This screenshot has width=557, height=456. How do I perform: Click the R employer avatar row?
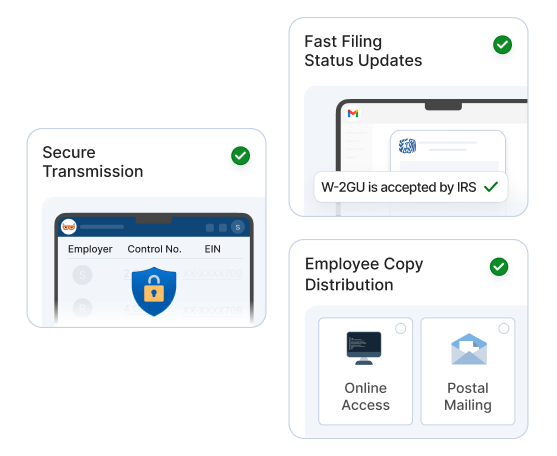[x=82, y=308]
